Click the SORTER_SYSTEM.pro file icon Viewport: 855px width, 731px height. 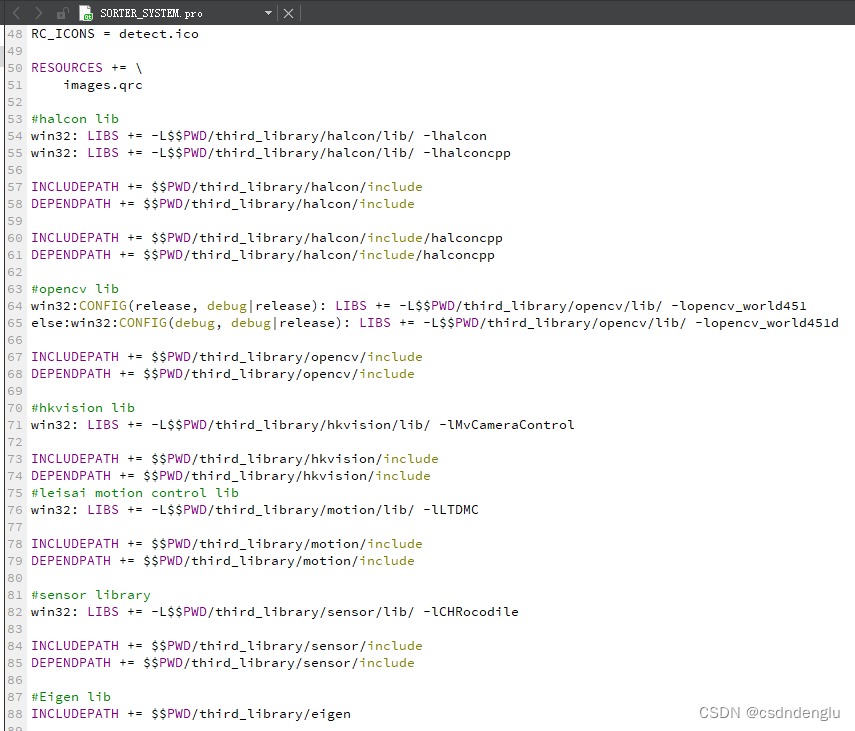pyautogui.click(x=86, y=13)
